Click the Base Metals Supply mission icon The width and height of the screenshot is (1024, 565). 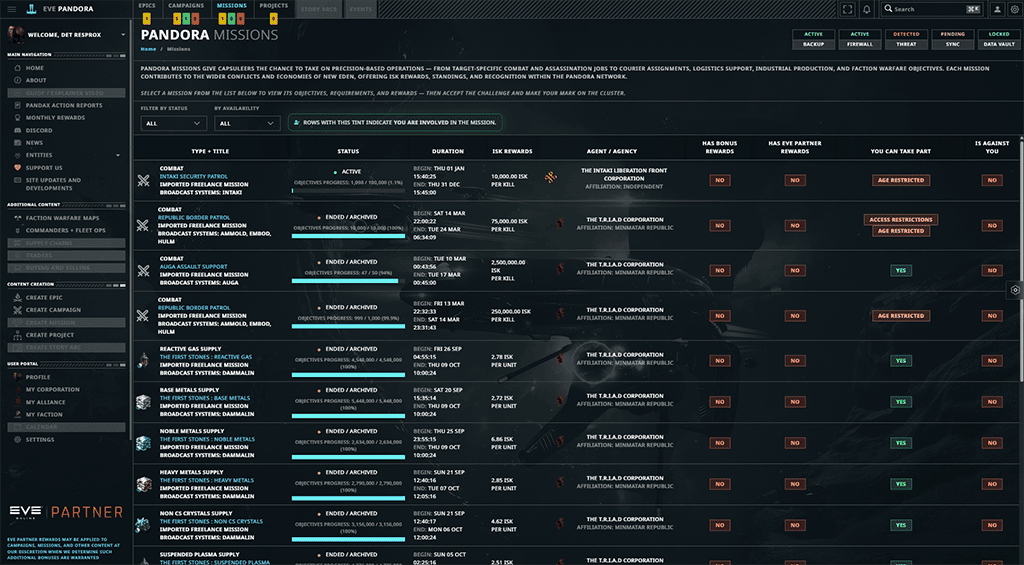point(143,402)
